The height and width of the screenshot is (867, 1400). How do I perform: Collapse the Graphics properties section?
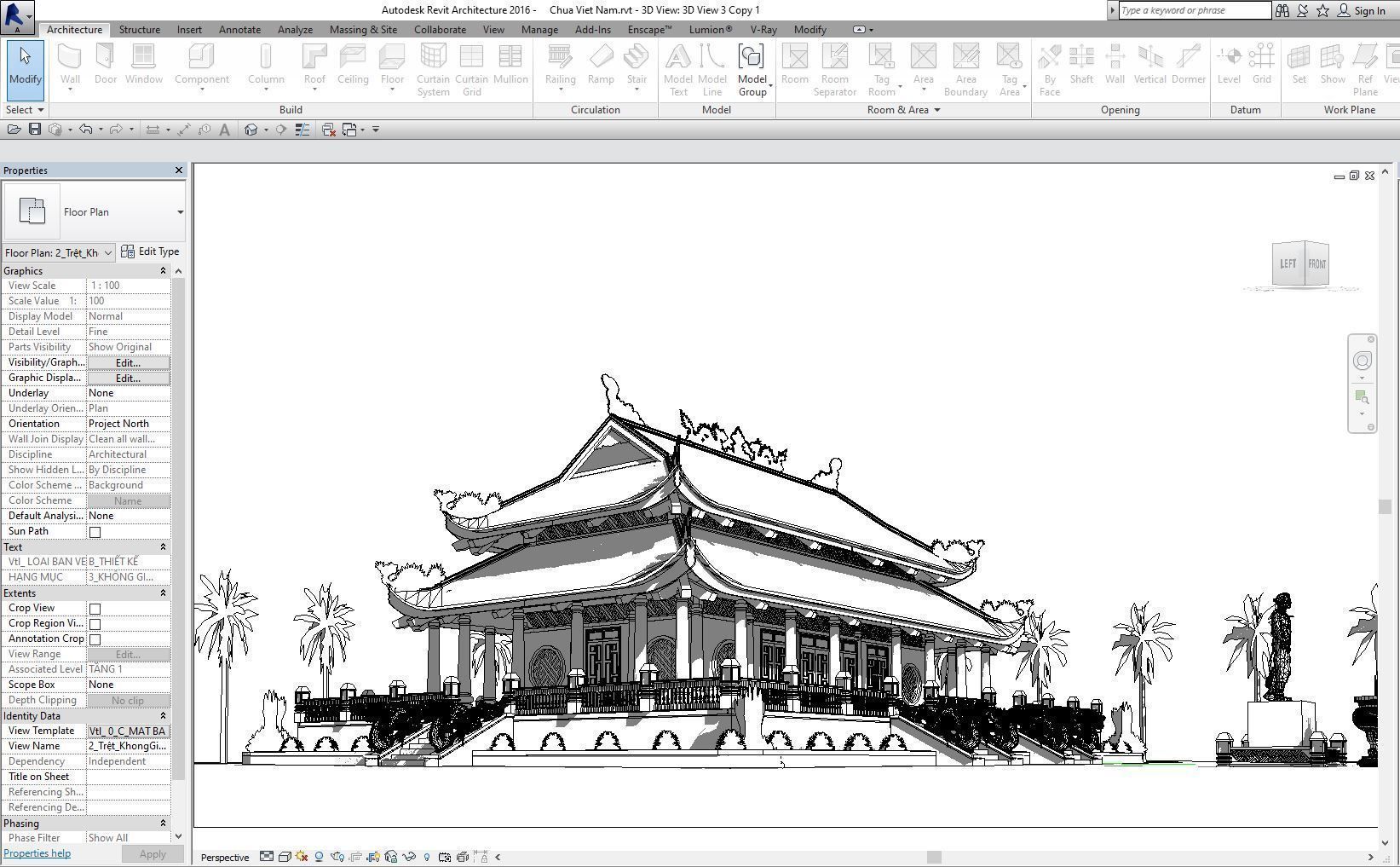click(163, 270)
